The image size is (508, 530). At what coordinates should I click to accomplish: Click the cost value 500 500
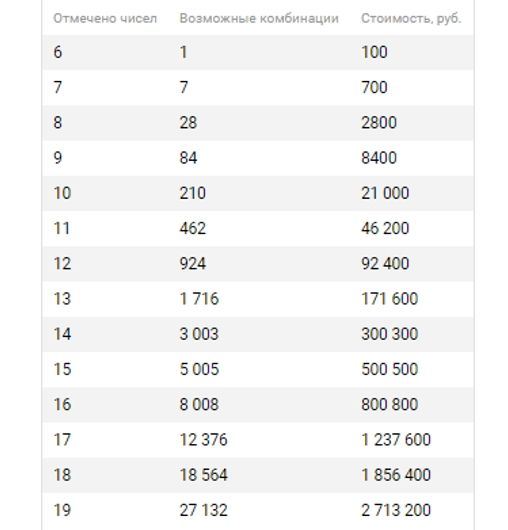(x=390, y=369)
